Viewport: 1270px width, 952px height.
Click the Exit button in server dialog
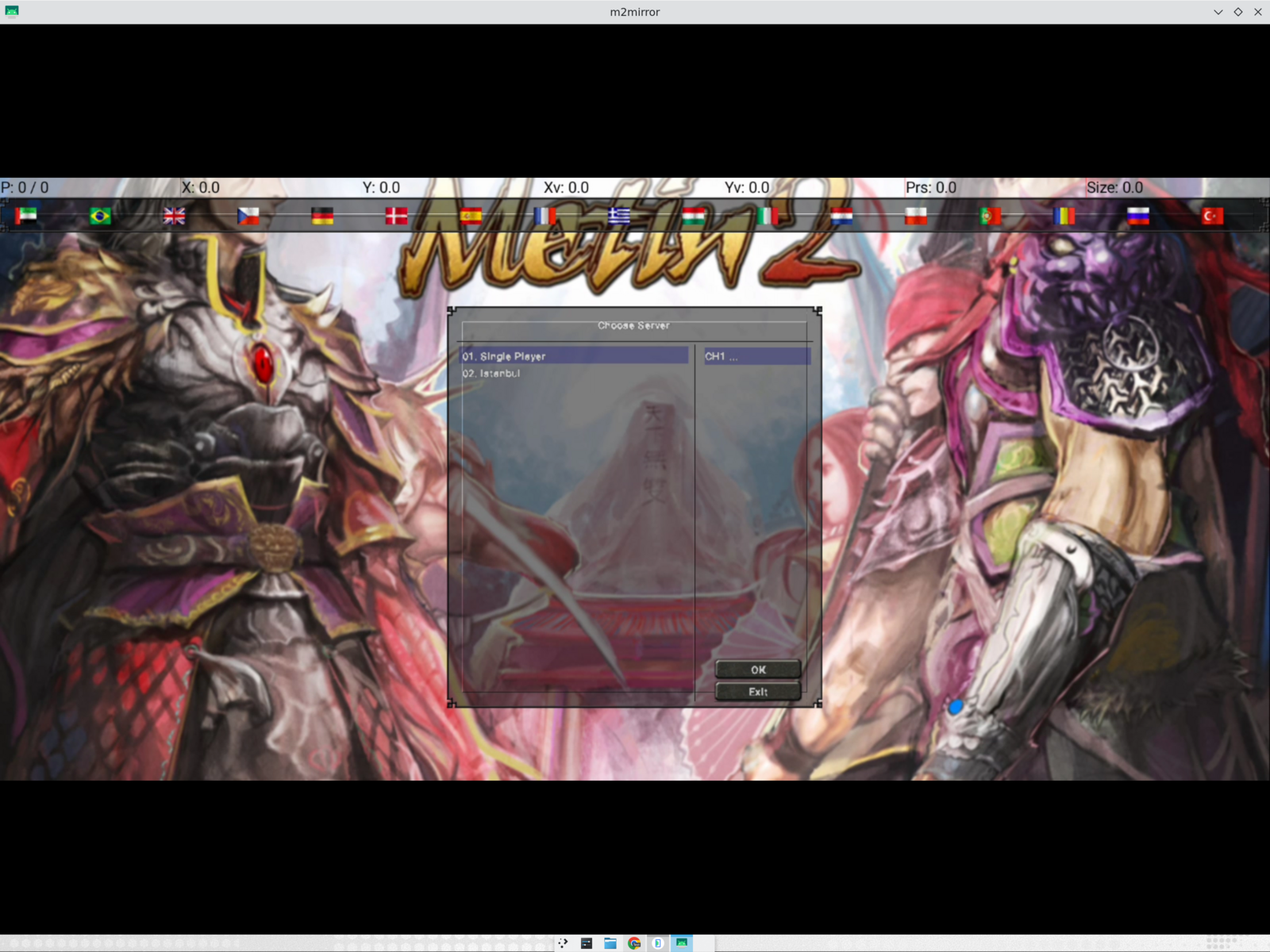tap(758, 692)
